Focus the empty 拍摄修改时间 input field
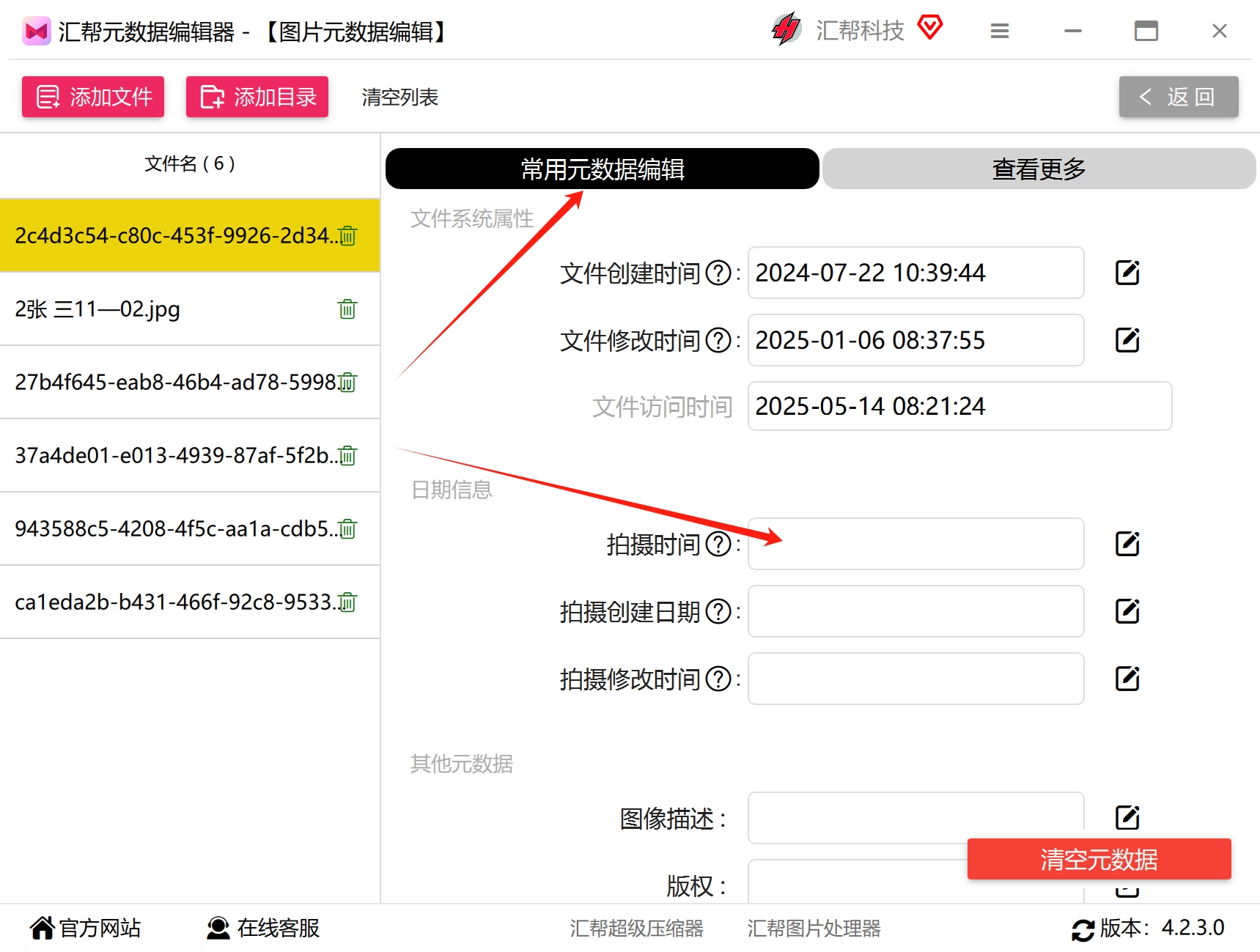1260x952 pixels. [915, 679]
